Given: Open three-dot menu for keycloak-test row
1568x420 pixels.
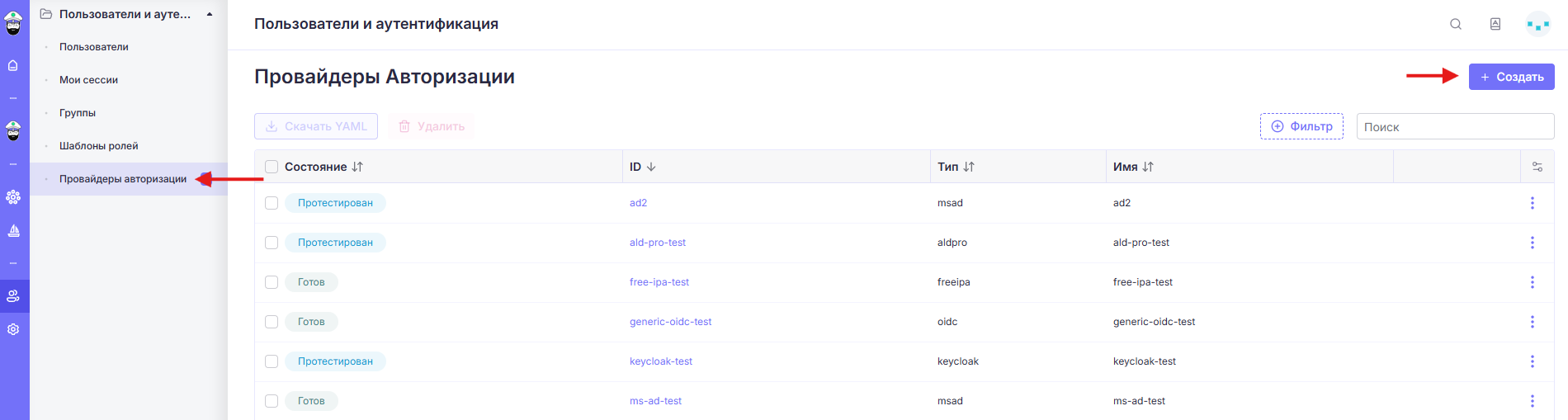Looking at the screenshot, I should 1533,361.
